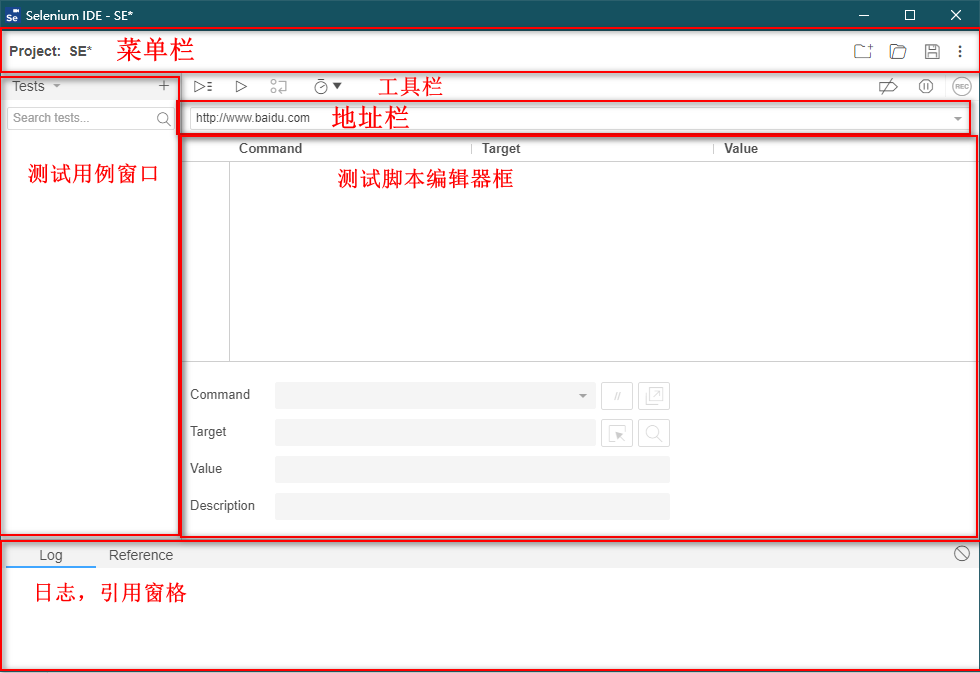The image size is (980, 673).
Task: Run all tests in suite
Action: [203, 87]
